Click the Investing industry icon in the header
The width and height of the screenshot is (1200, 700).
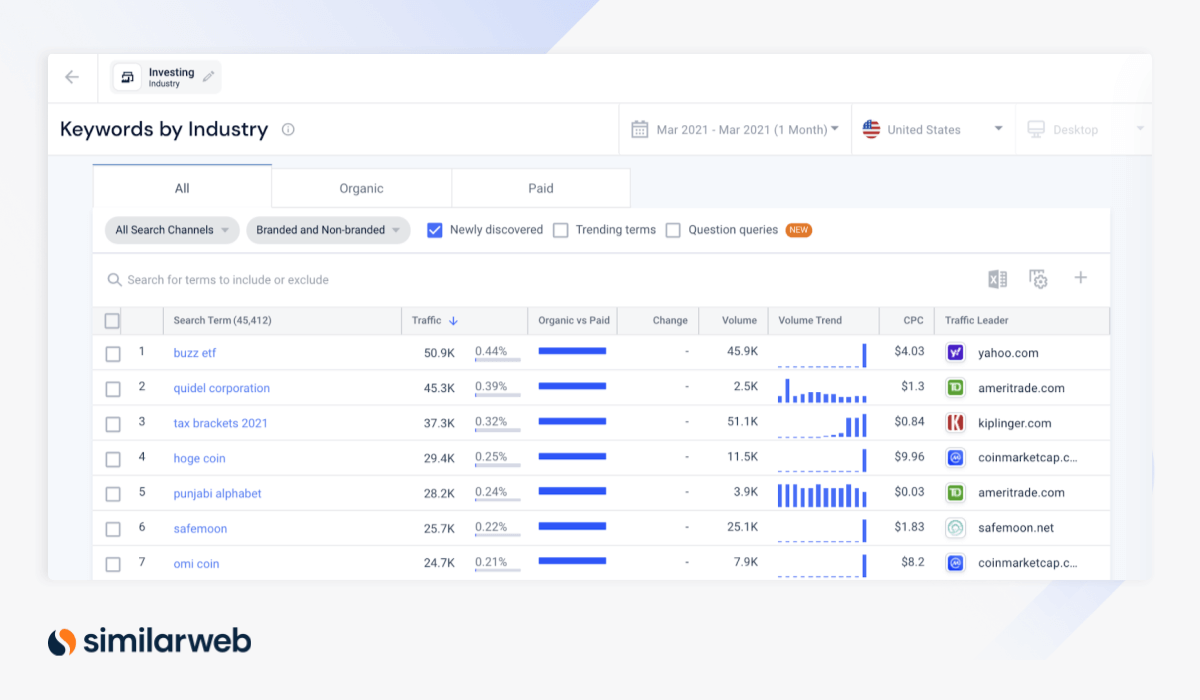127,77
